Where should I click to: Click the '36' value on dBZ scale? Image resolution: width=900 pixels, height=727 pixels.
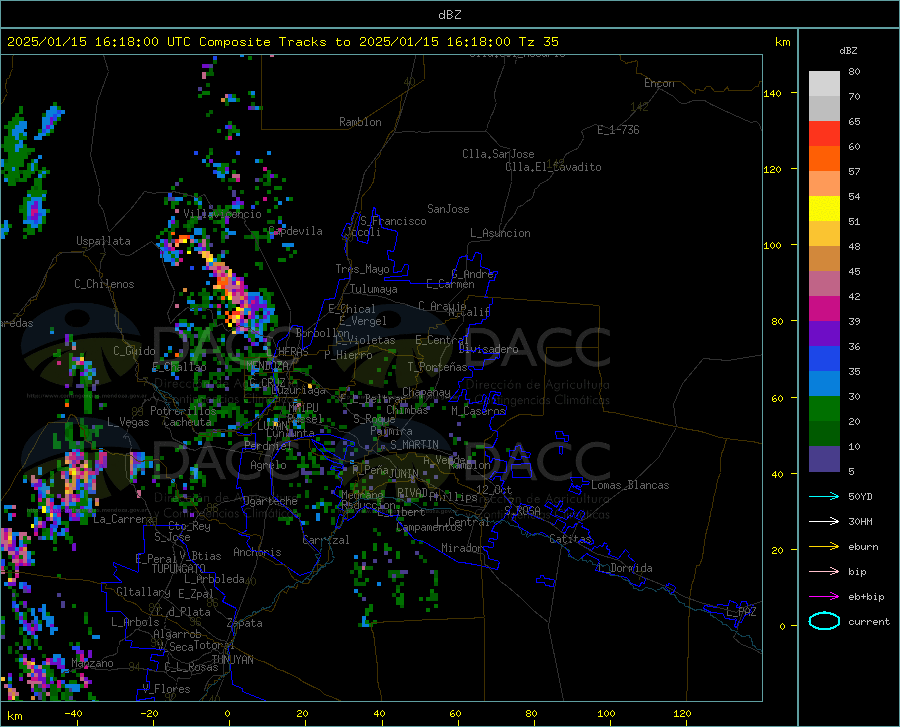pyautogui.click(x=854, y=347)
